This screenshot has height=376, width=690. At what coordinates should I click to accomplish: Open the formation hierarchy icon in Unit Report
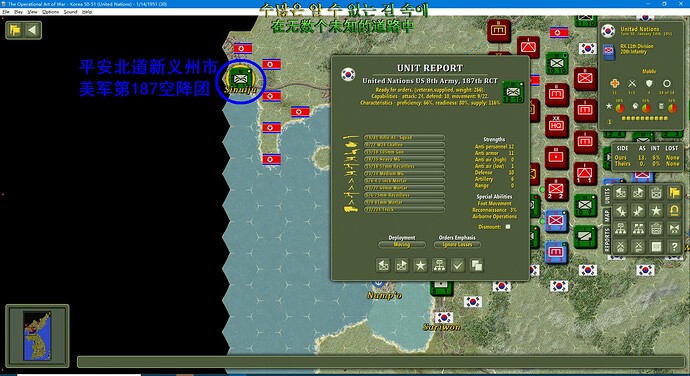coord(439,265)
